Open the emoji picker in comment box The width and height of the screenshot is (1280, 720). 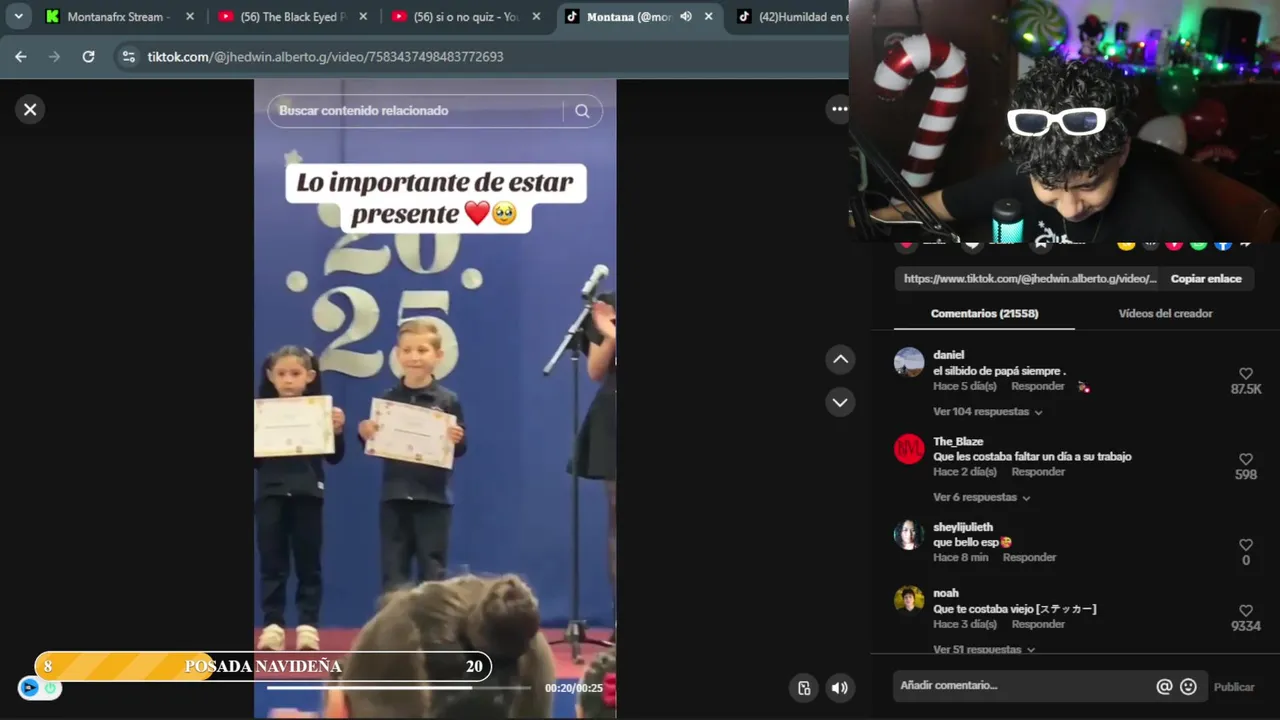(1188, 686)
